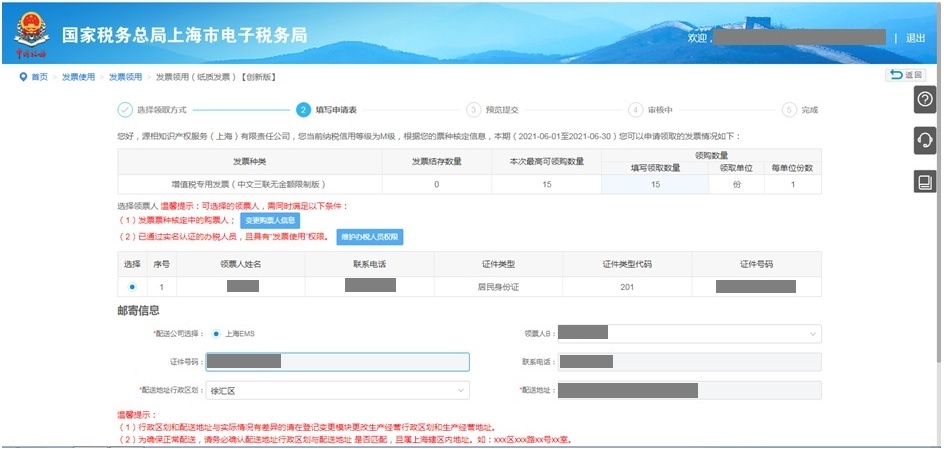Click the 维护办税人员权限 button
The height and width of the screenshot is (449, 944).
coord(369,236)
